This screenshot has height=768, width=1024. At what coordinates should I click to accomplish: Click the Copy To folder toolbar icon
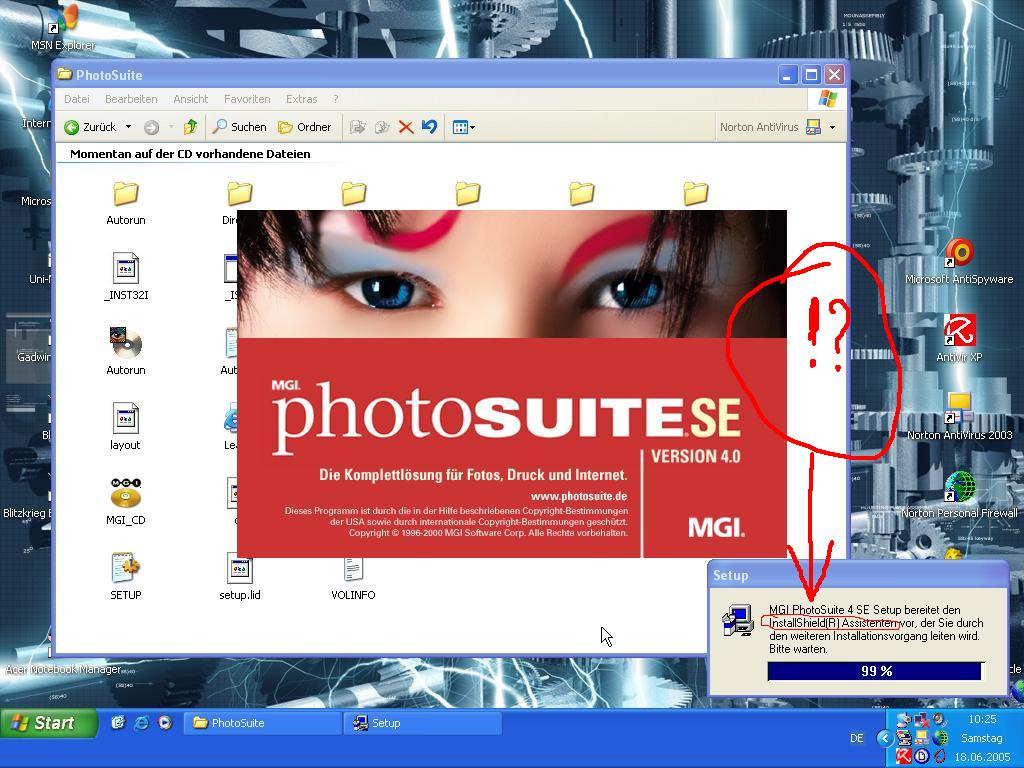click(x=382, y=127)
